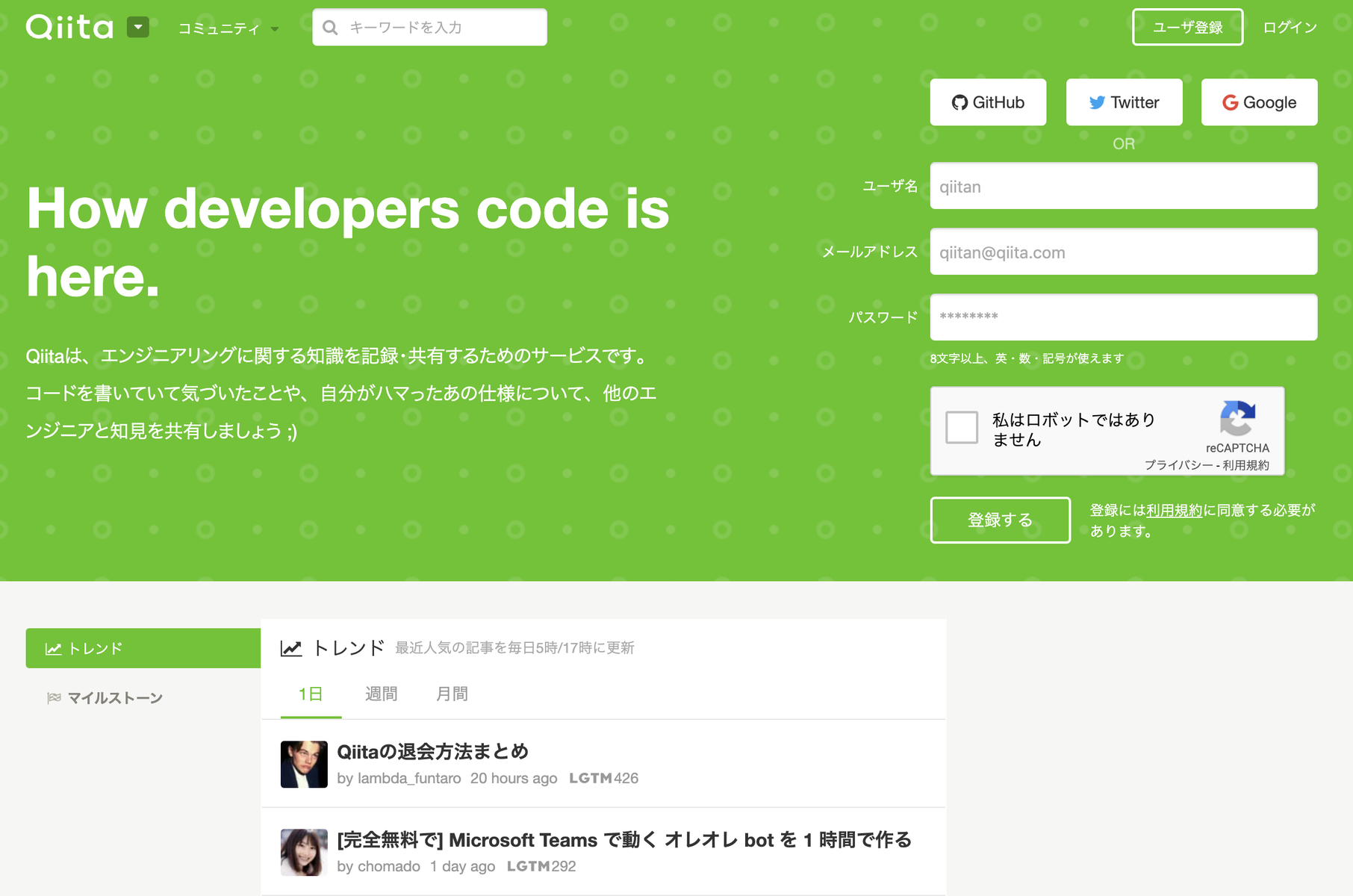Expand the コミュニティ menu
1353x896 pixels.
[x=228, y=28]
